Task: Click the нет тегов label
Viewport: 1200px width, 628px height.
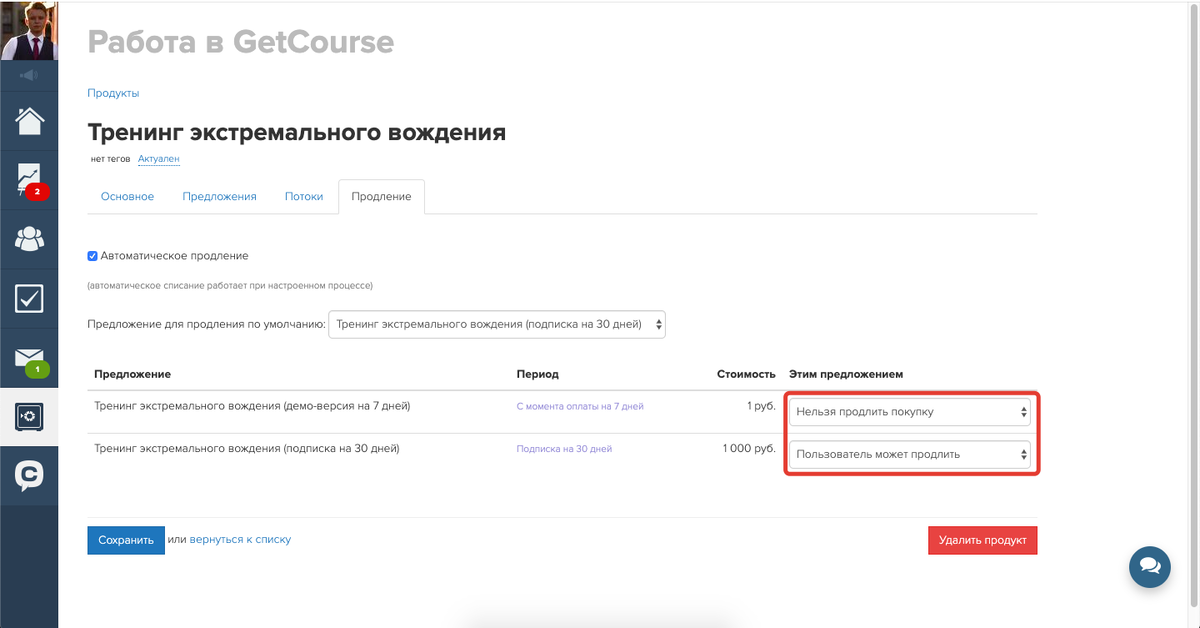Action: tap(110, 158)
